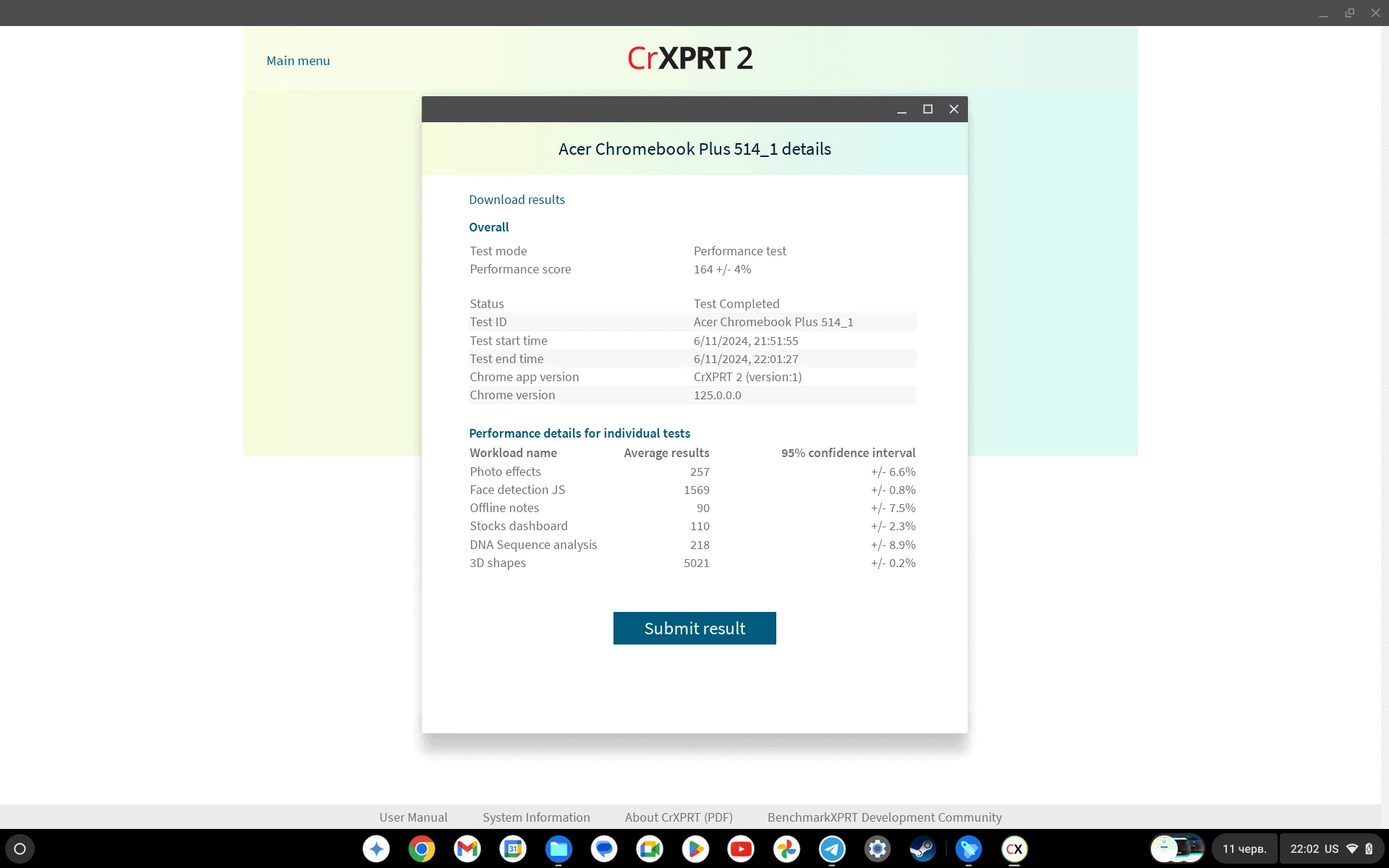
Task: Open virtual desk preview thumbnails in the shelf
Action: click(1177, 848)
